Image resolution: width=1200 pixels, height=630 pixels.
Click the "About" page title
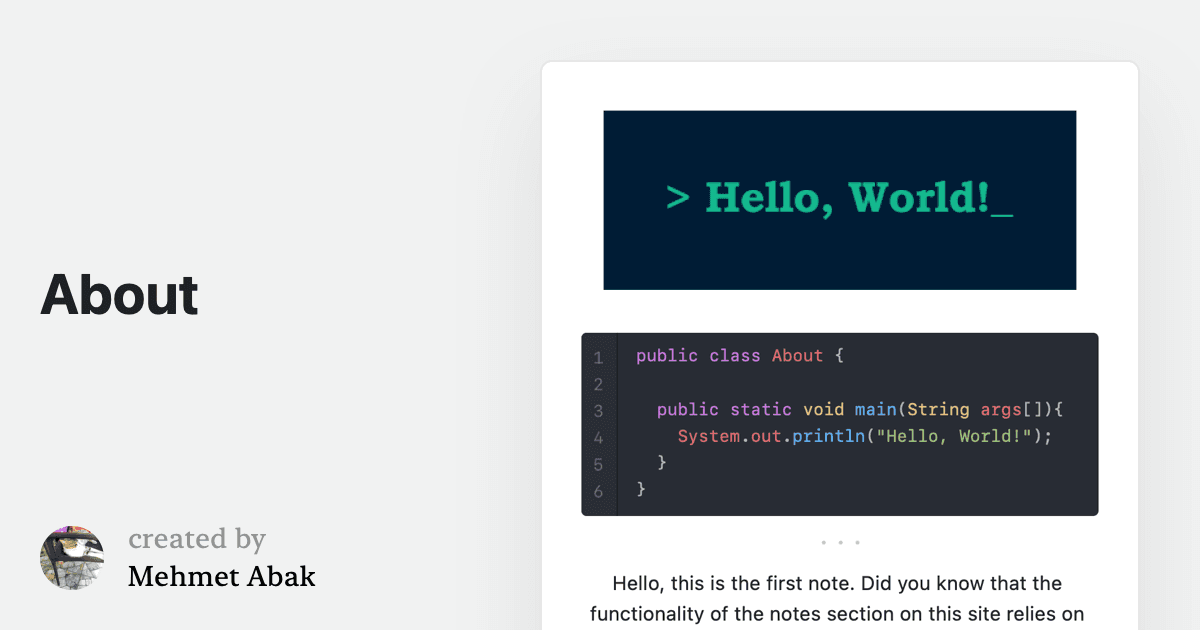point(119,295)
